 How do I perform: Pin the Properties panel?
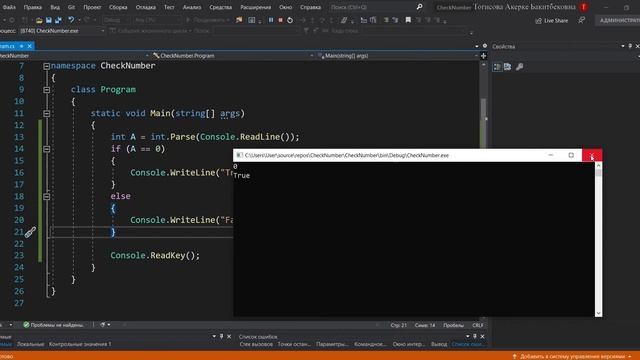[x=630, y=46]
